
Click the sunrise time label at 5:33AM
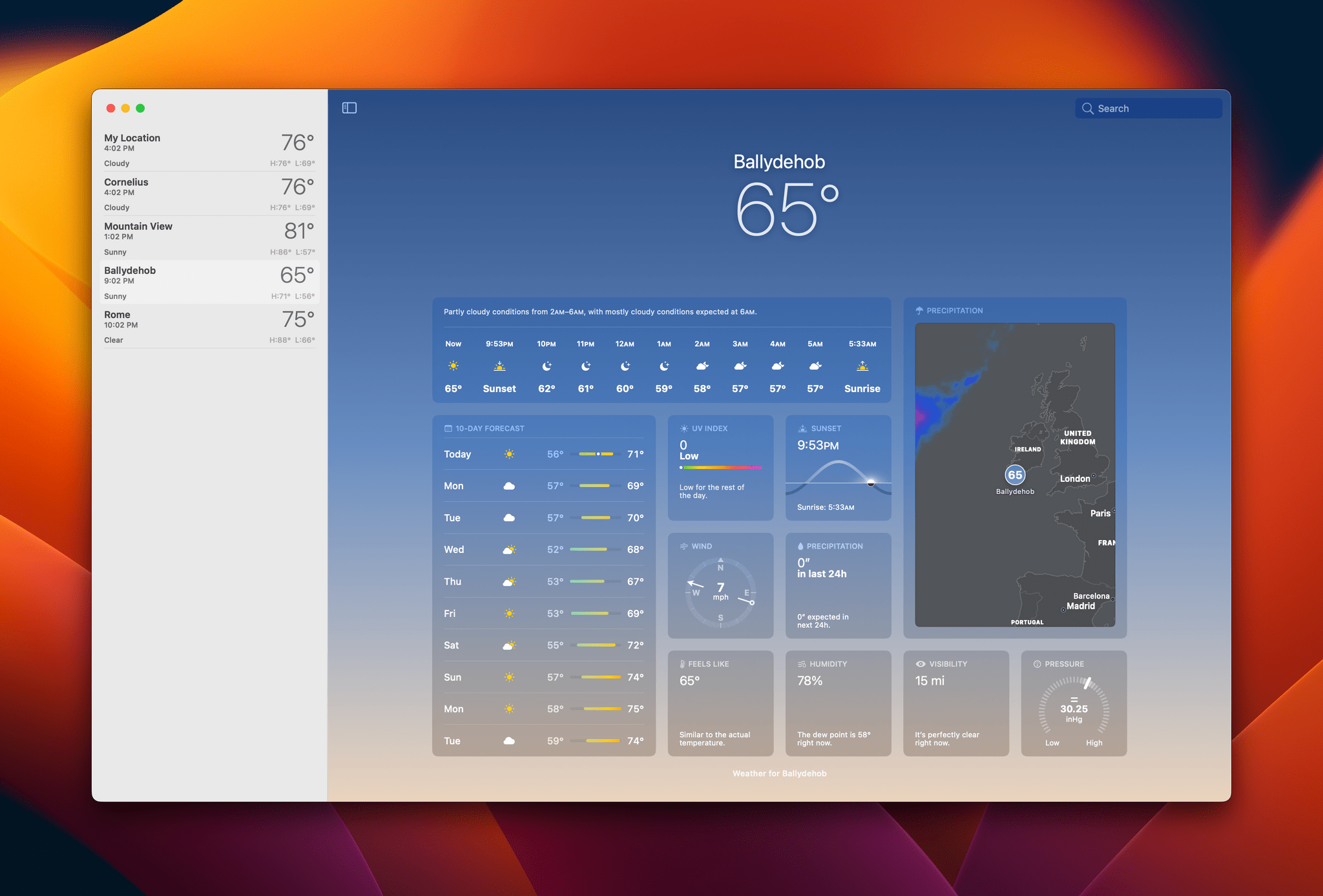[859, 343]
